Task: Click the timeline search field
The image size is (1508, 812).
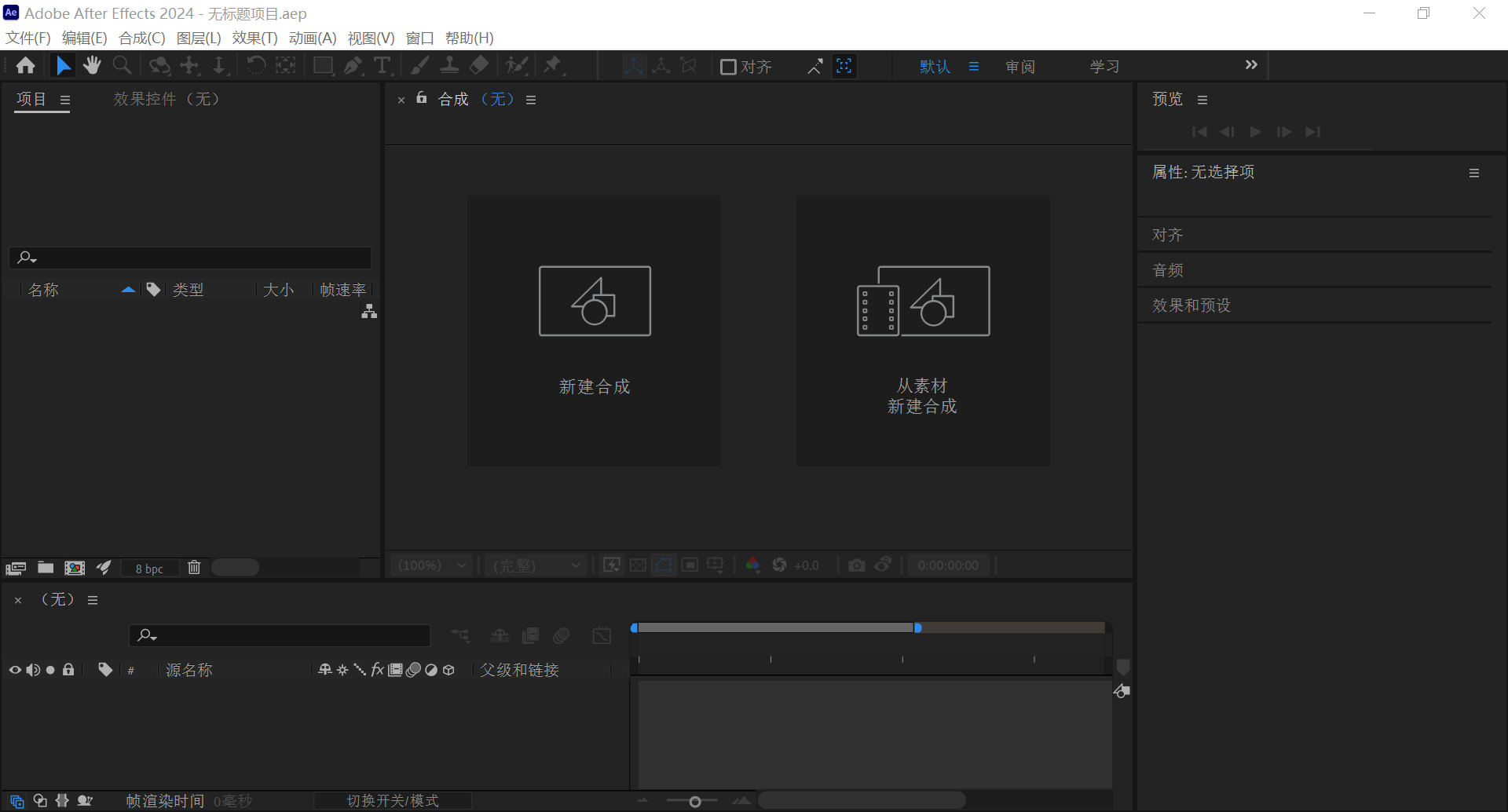Action: pyautogui.click(x=280, y=635)
